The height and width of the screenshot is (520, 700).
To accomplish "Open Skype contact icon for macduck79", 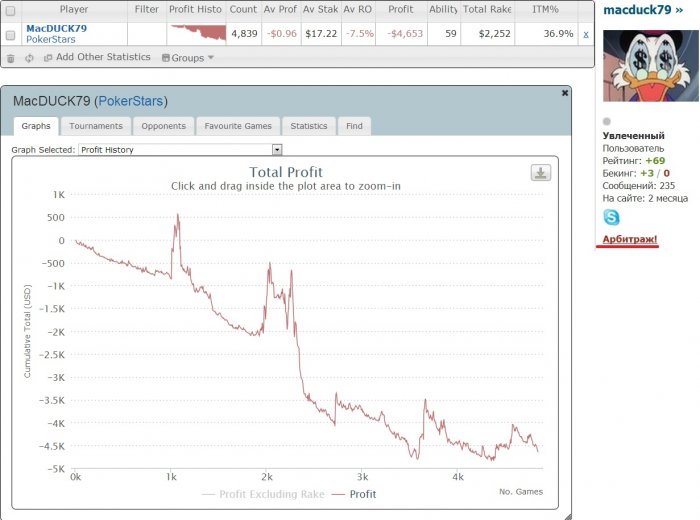I will [x=611, y=217].
